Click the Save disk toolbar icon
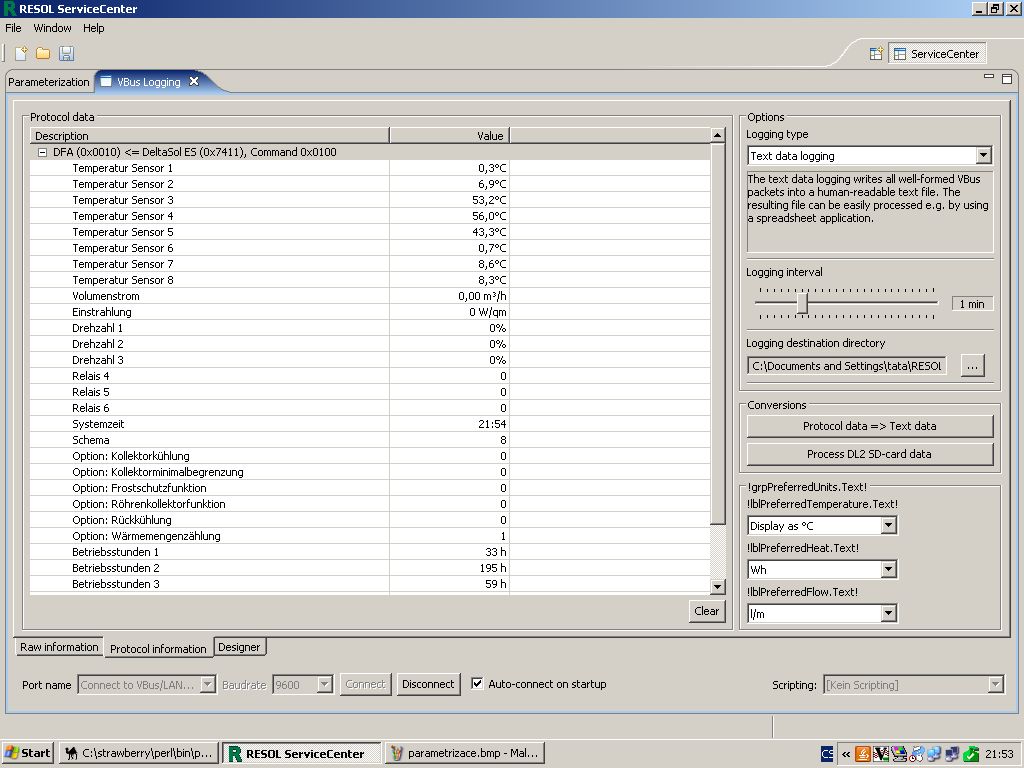Image resolution: width=1024 pixels, height=768 pixels. click(66, 53)
